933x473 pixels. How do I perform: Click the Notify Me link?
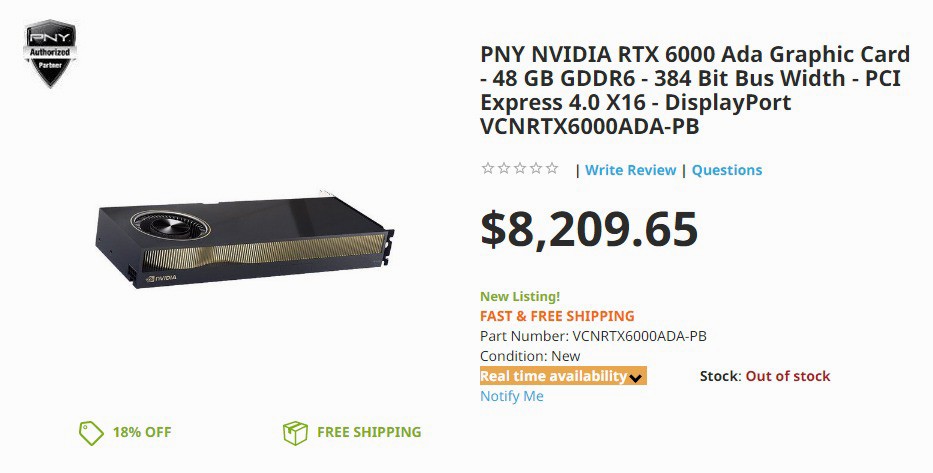point(511,396)
